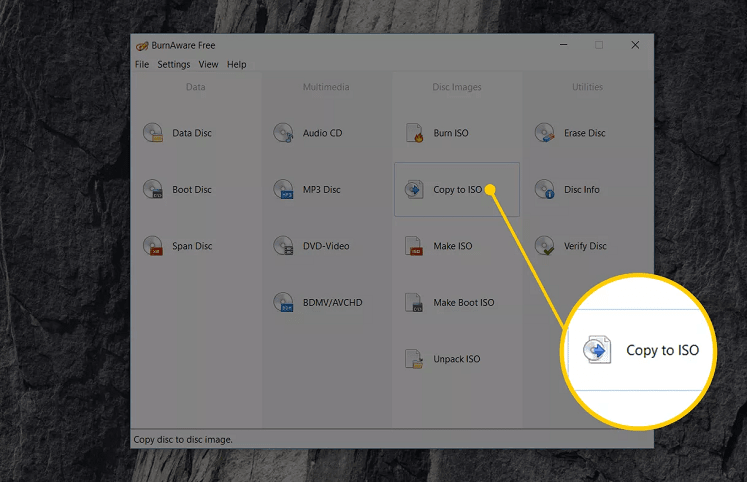Select the MP3 Disc label
747x482 pixels.
[322, 190]
